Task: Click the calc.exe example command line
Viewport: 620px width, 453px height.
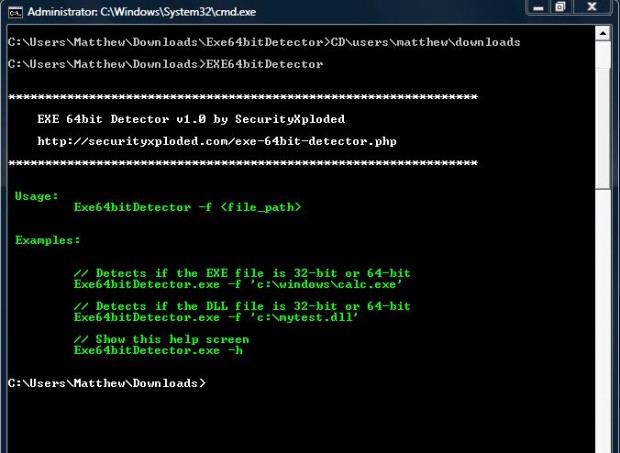Action: tap(238, 284)
